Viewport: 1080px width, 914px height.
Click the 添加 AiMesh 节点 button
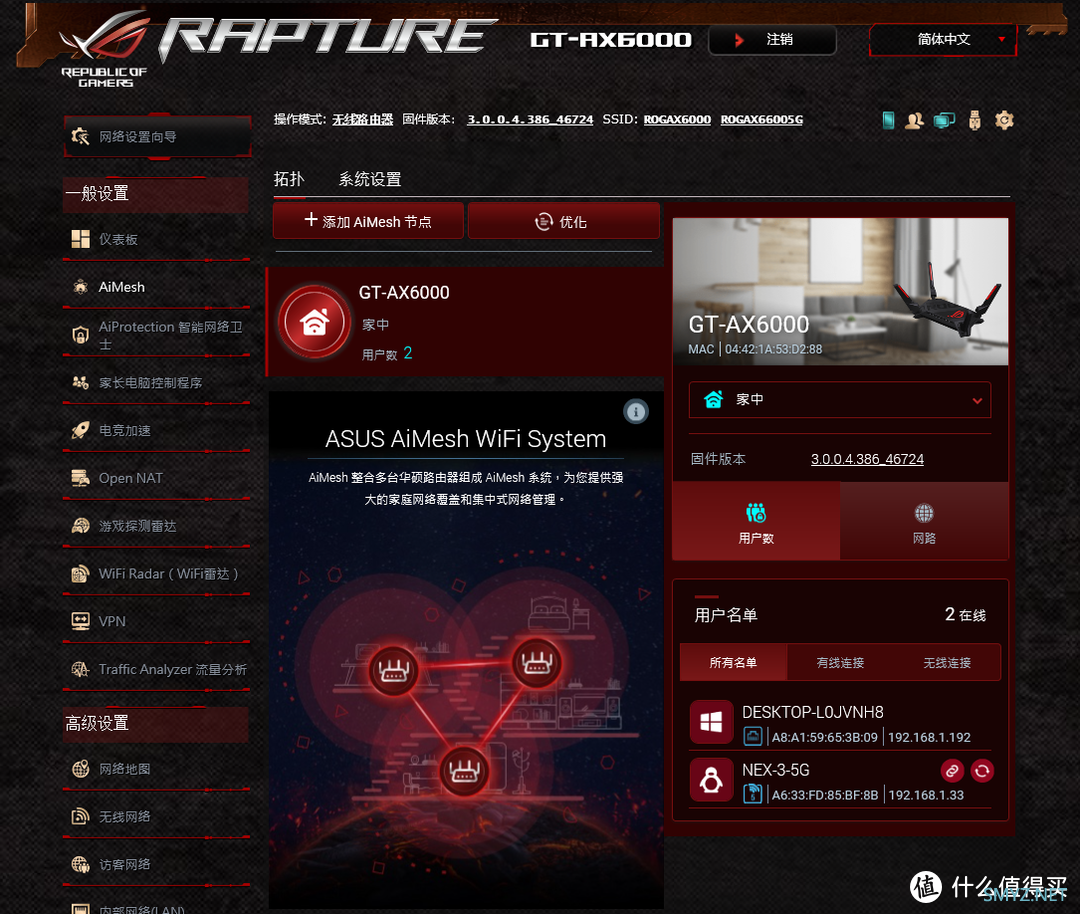368,221
